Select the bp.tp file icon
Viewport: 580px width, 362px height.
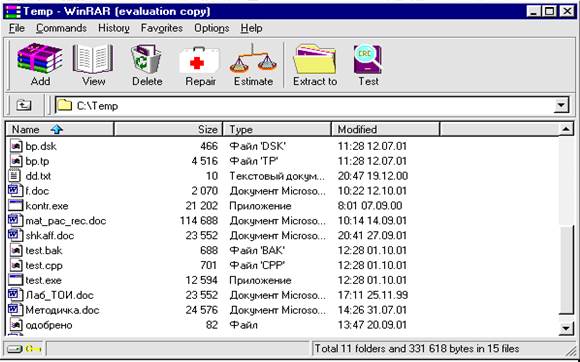[x=16, y=161]
